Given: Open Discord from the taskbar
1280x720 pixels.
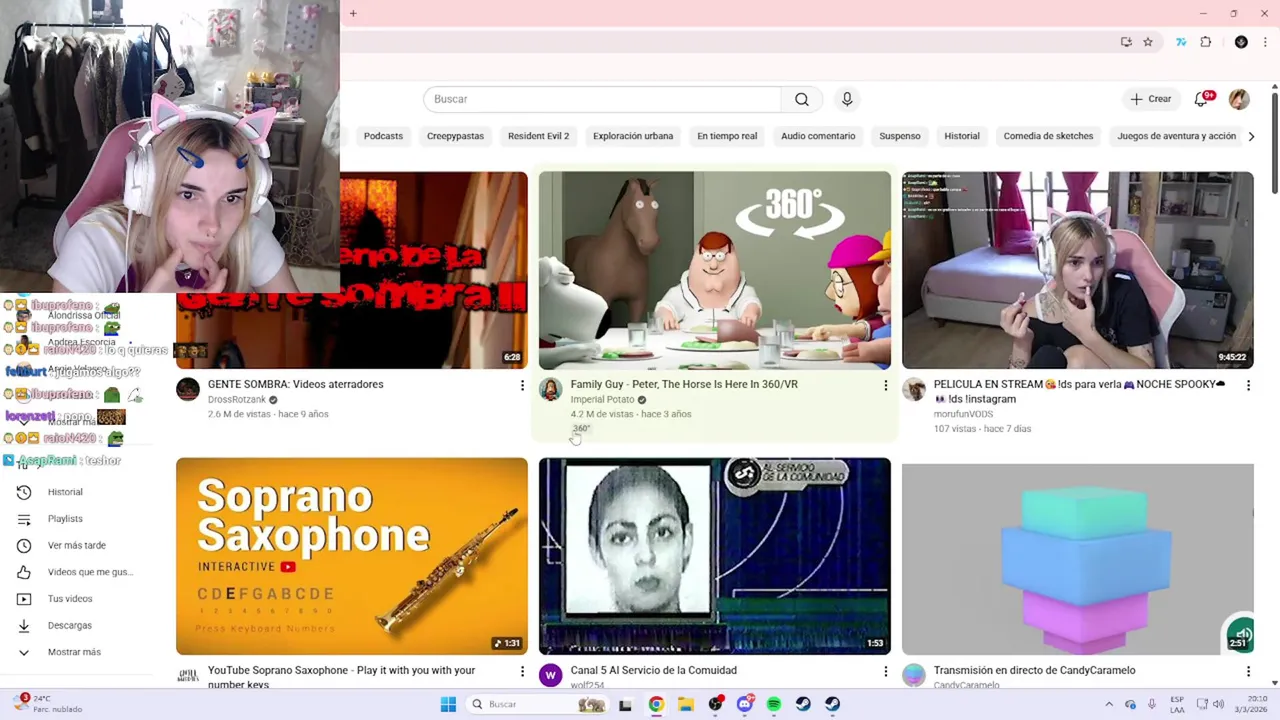Looking at the screenshot, I should point(744,704).
